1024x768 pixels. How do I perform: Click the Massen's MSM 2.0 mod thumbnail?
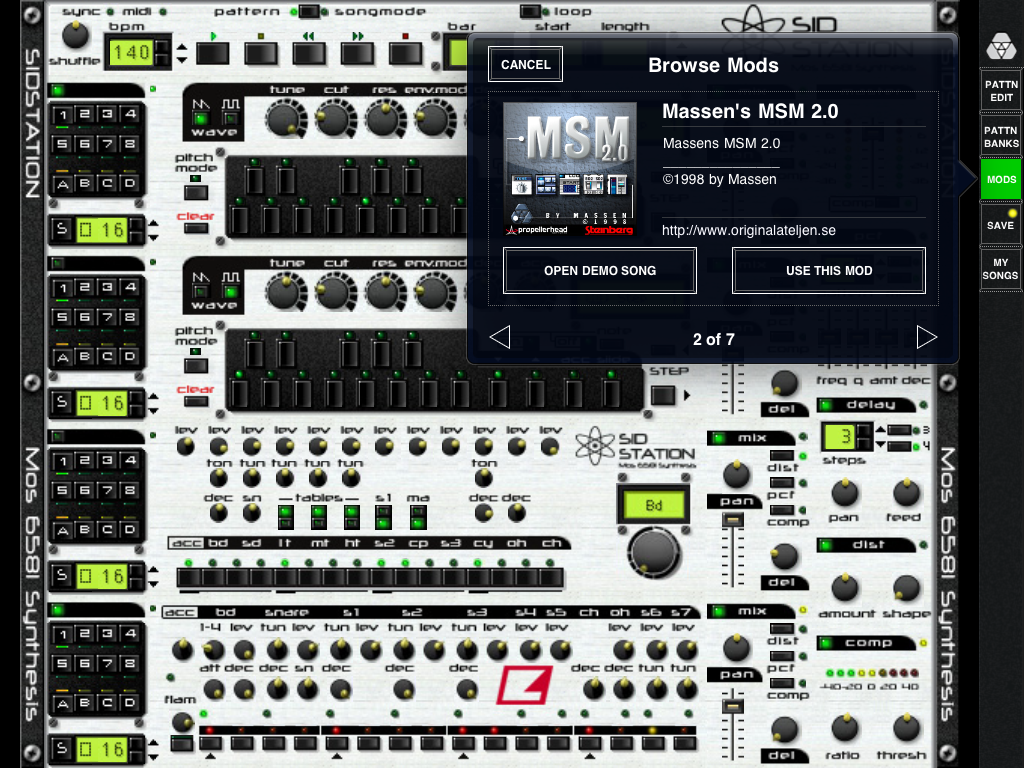pos(570,168)
